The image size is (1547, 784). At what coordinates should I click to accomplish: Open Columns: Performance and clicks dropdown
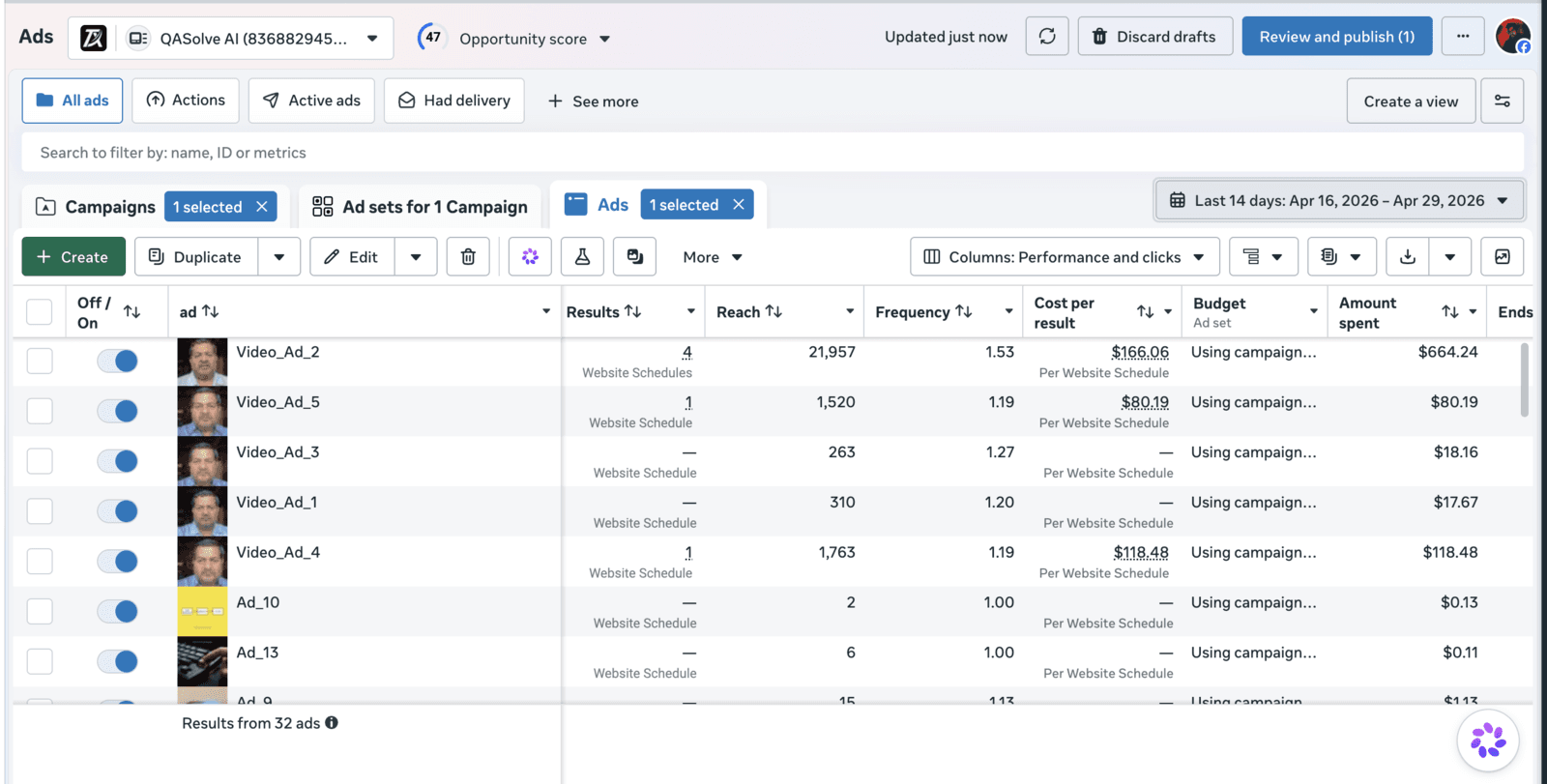click(x=1065, y=257)
